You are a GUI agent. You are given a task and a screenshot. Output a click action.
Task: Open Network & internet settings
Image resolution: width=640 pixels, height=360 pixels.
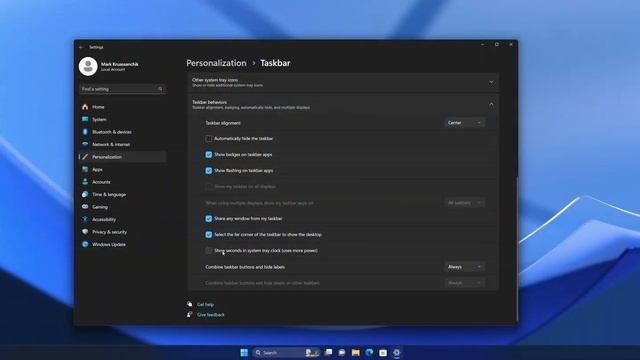(x=122, y=144)
